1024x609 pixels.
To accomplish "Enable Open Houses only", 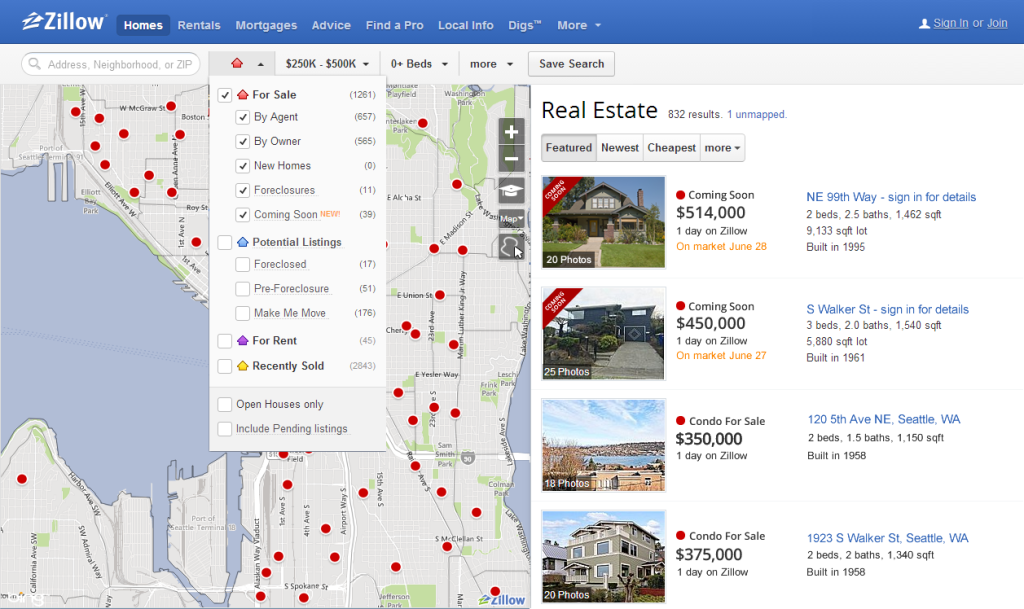I will point(225,405).
